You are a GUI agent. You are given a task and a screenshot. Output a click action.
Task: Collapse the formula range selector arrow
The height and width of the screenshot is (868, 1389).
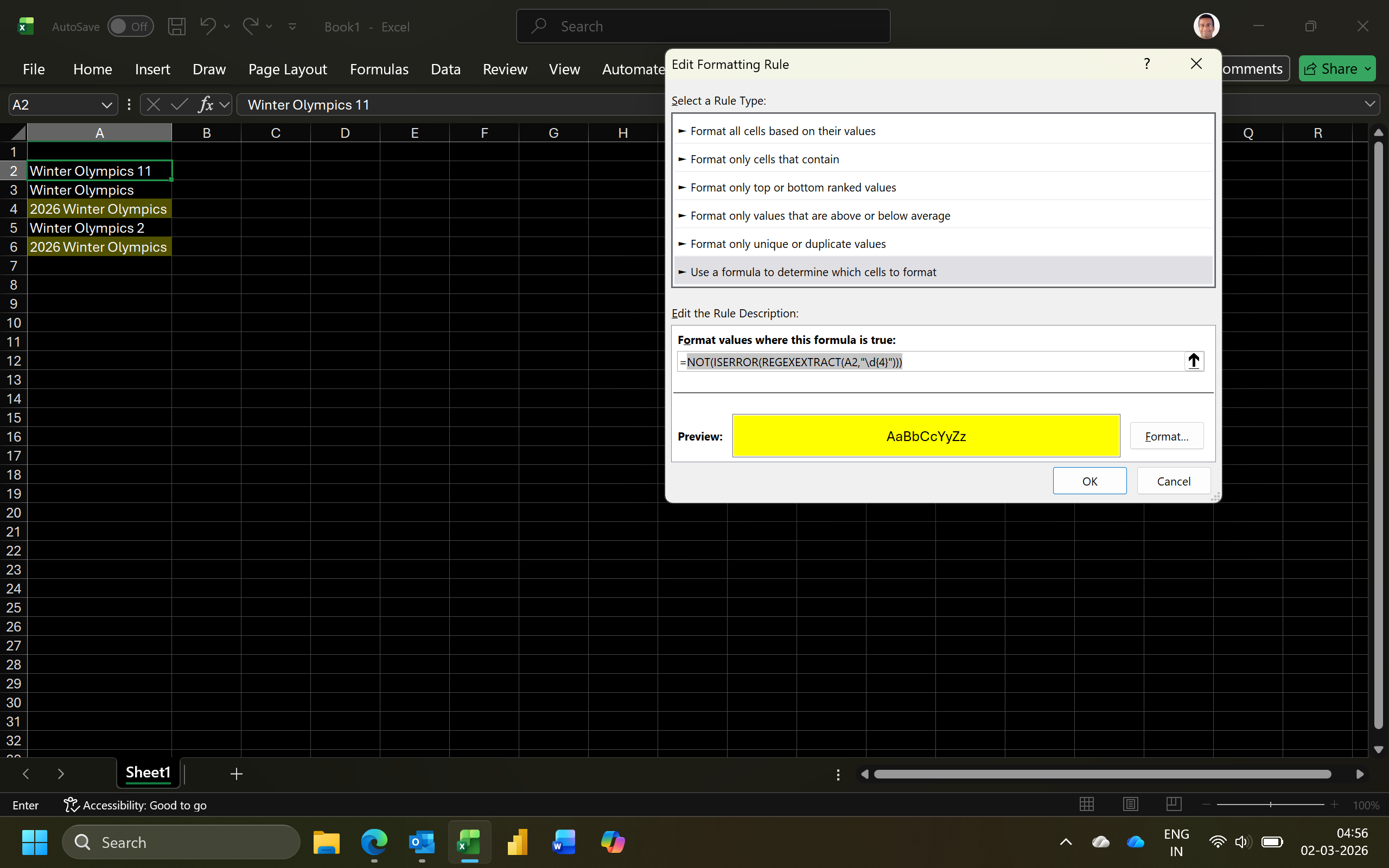pyautogui.click(x=1193, y=361)
